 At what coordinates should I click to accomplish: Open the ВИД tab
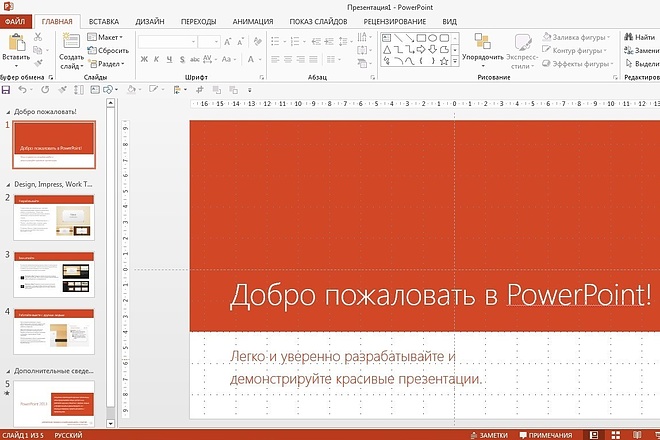(450, 21)
